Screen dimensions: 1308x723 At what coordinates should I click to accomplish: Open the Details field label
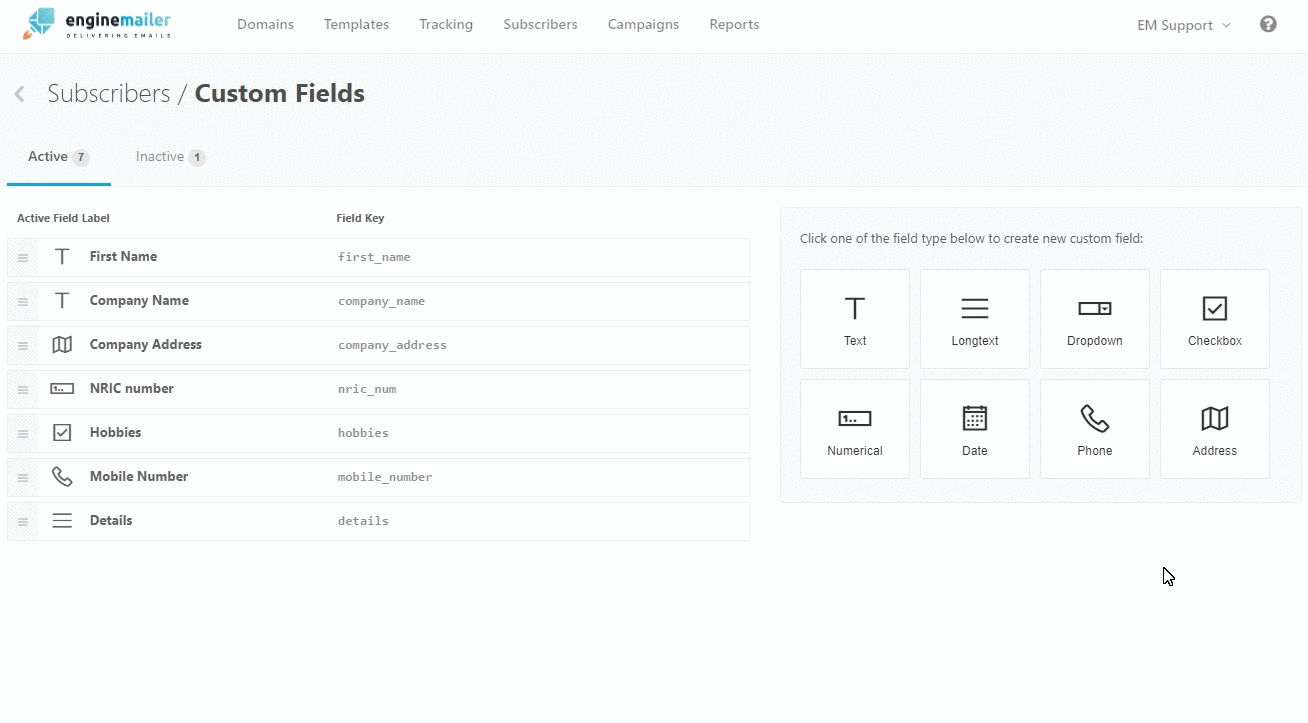point(111,521)
